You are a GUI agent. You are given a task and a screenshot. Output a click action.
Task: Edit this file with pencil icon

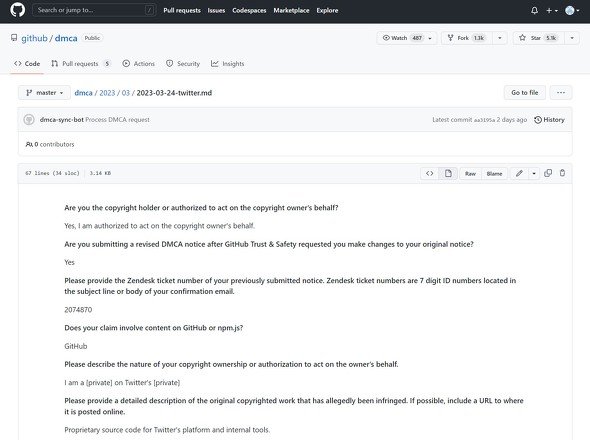click(x=519, y=174)
